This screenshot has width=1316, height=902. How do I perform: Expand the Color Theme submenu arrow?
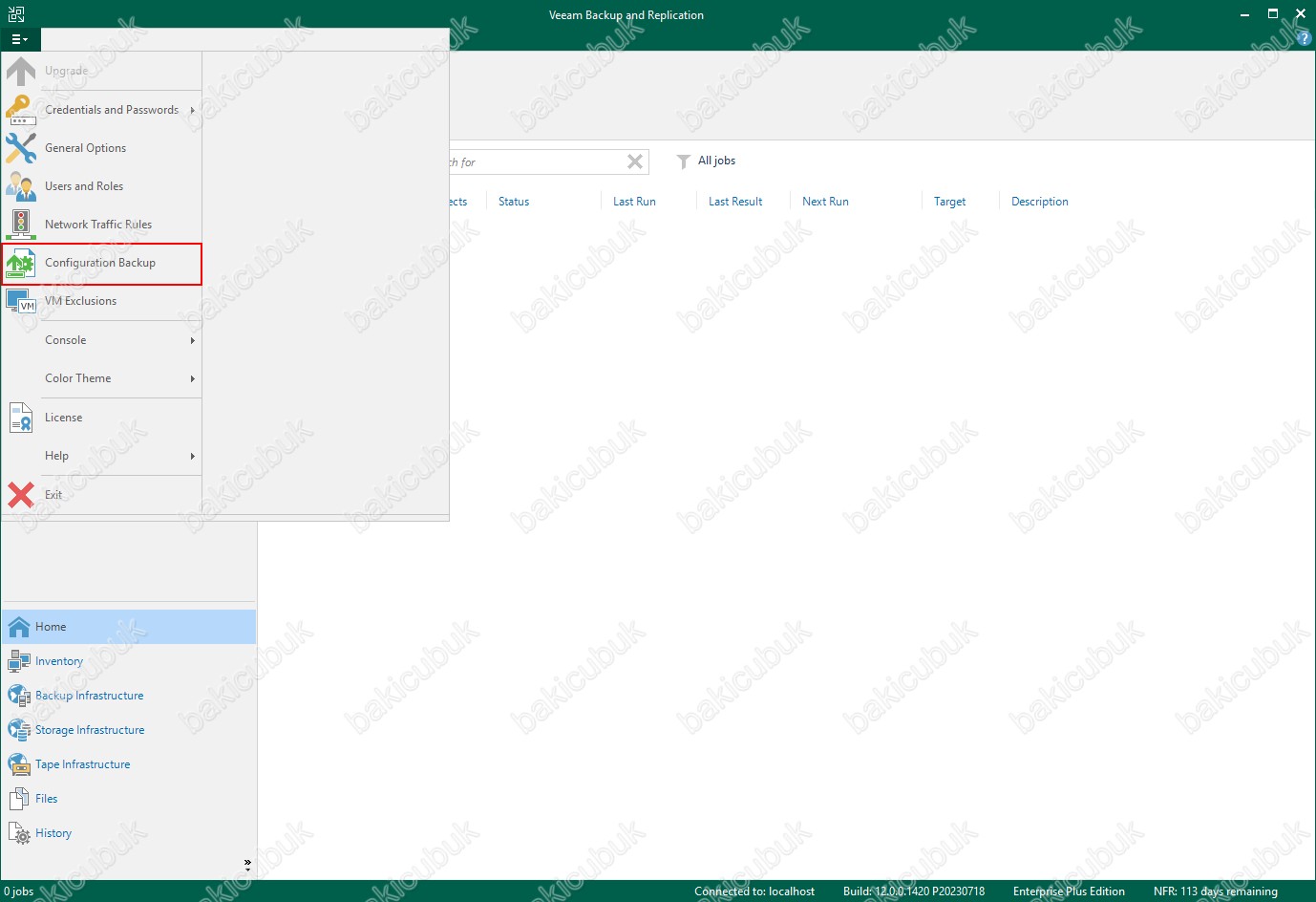192,378
